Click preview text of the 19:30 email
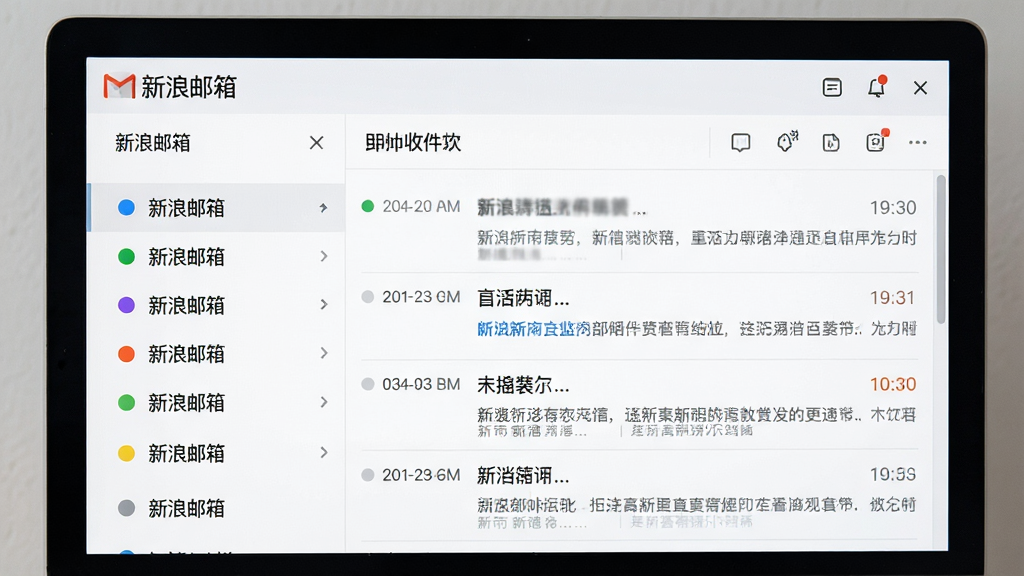This screenshot has width=1024, height=576. click(x=697, y=238)
